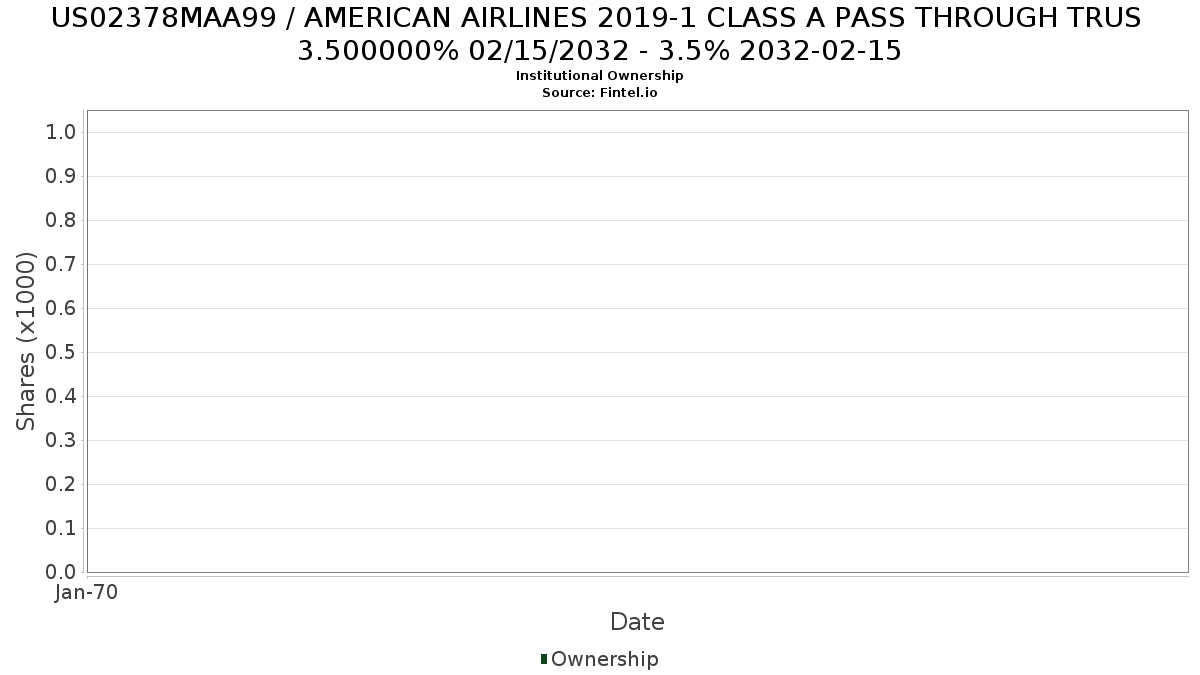The height and width of the screenshot is (675, 1200).
Task: Click the chart title text
Action: pos(600,34)
